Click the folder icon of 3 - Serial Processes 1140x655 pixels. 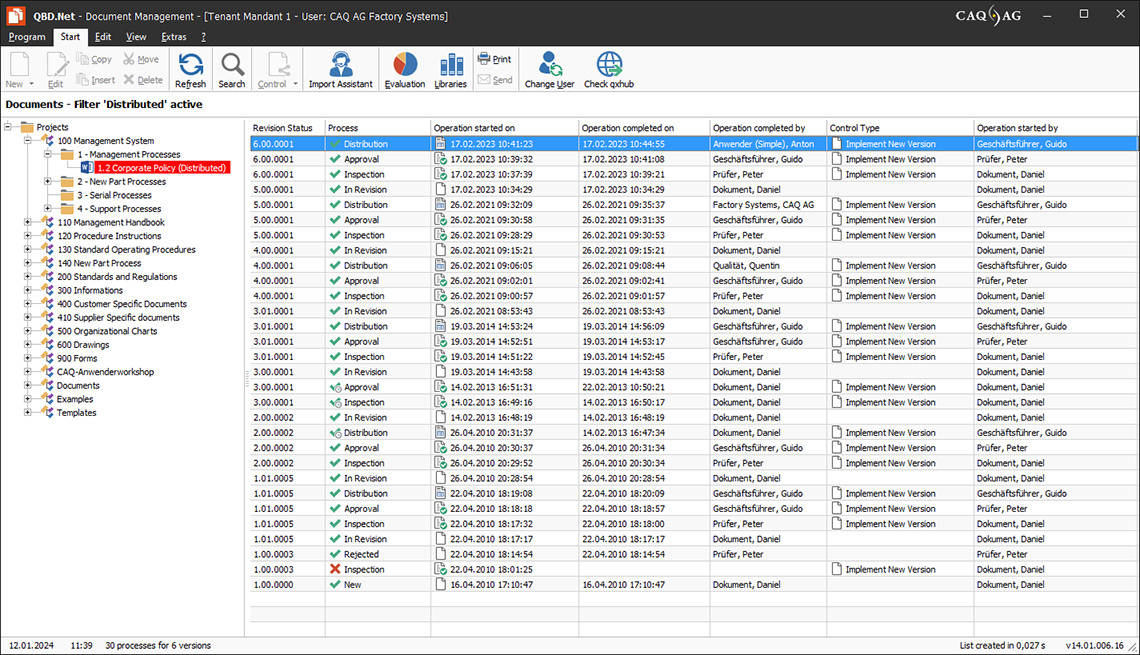[67, 196]
